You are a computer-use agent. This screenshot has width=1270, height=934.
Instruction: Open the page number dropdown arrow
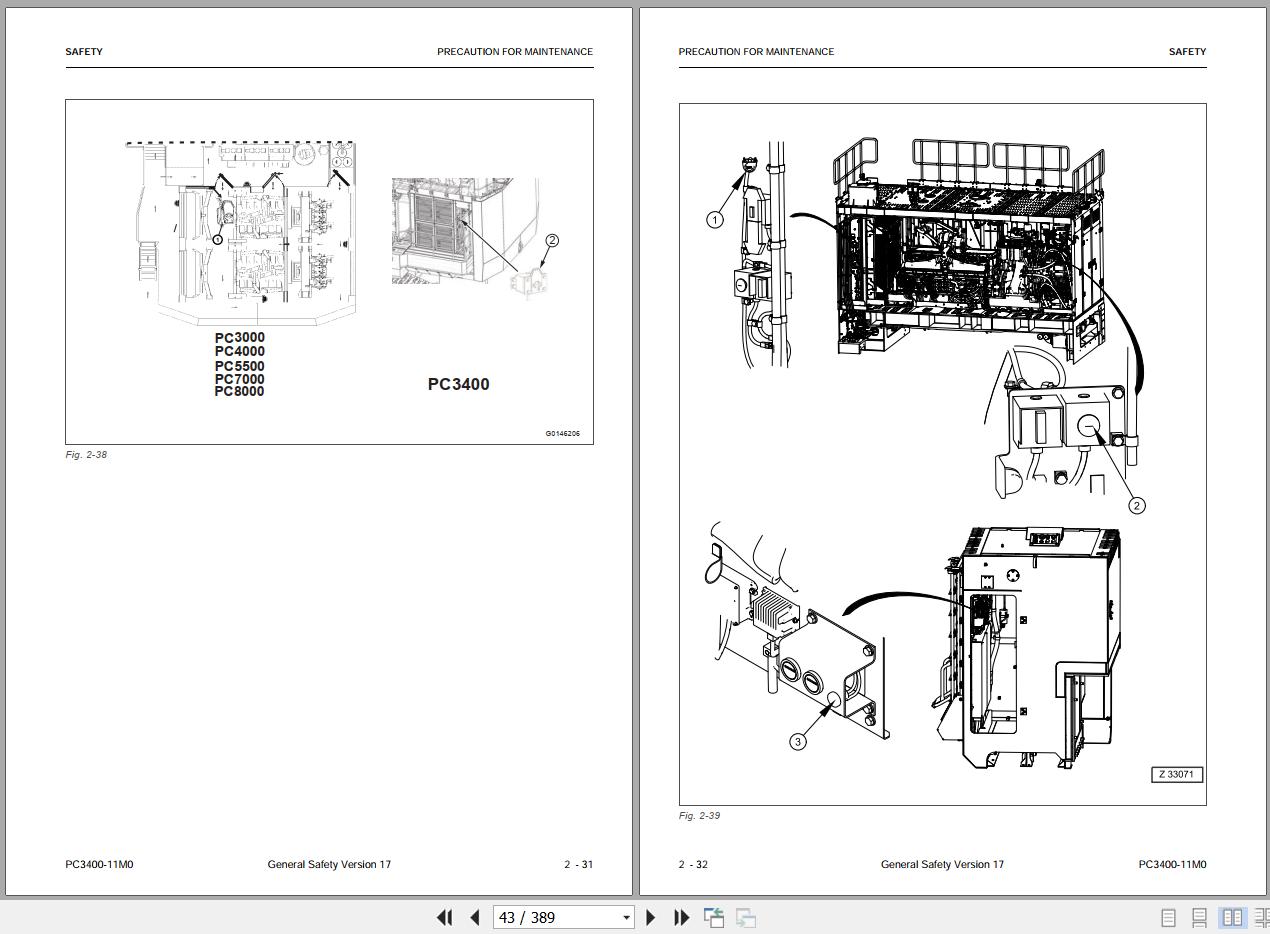pos(626,918)
